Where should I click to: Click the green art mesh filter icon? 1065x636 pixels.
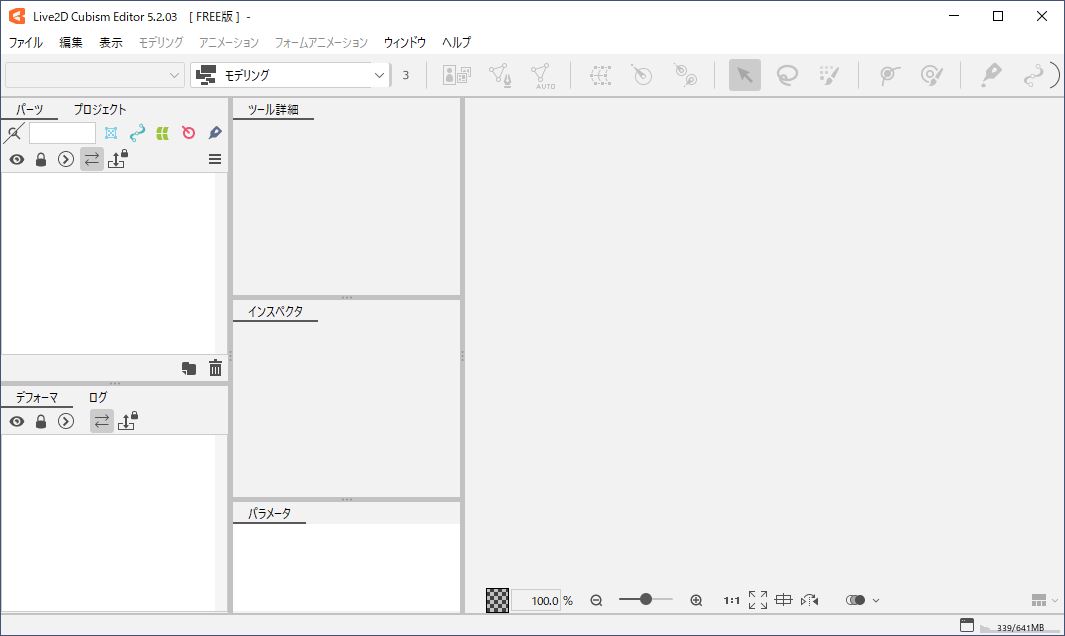162,133
